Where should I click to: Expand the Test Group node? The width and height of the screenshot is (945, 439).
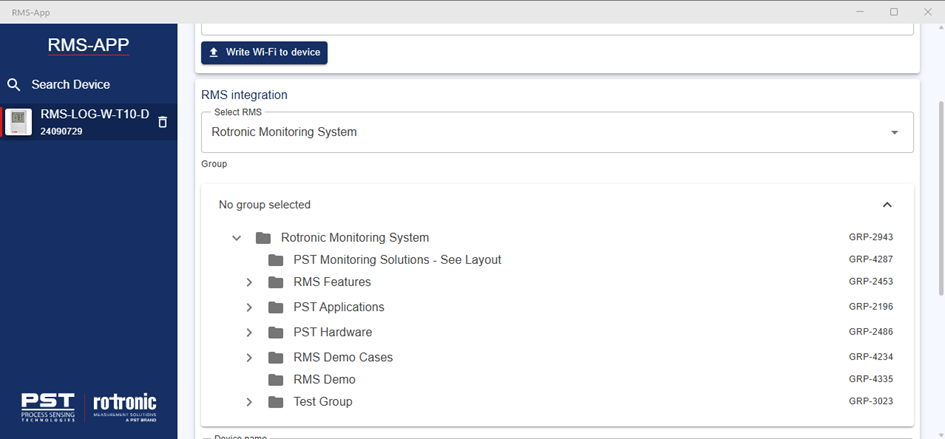[x=249, y=402]
